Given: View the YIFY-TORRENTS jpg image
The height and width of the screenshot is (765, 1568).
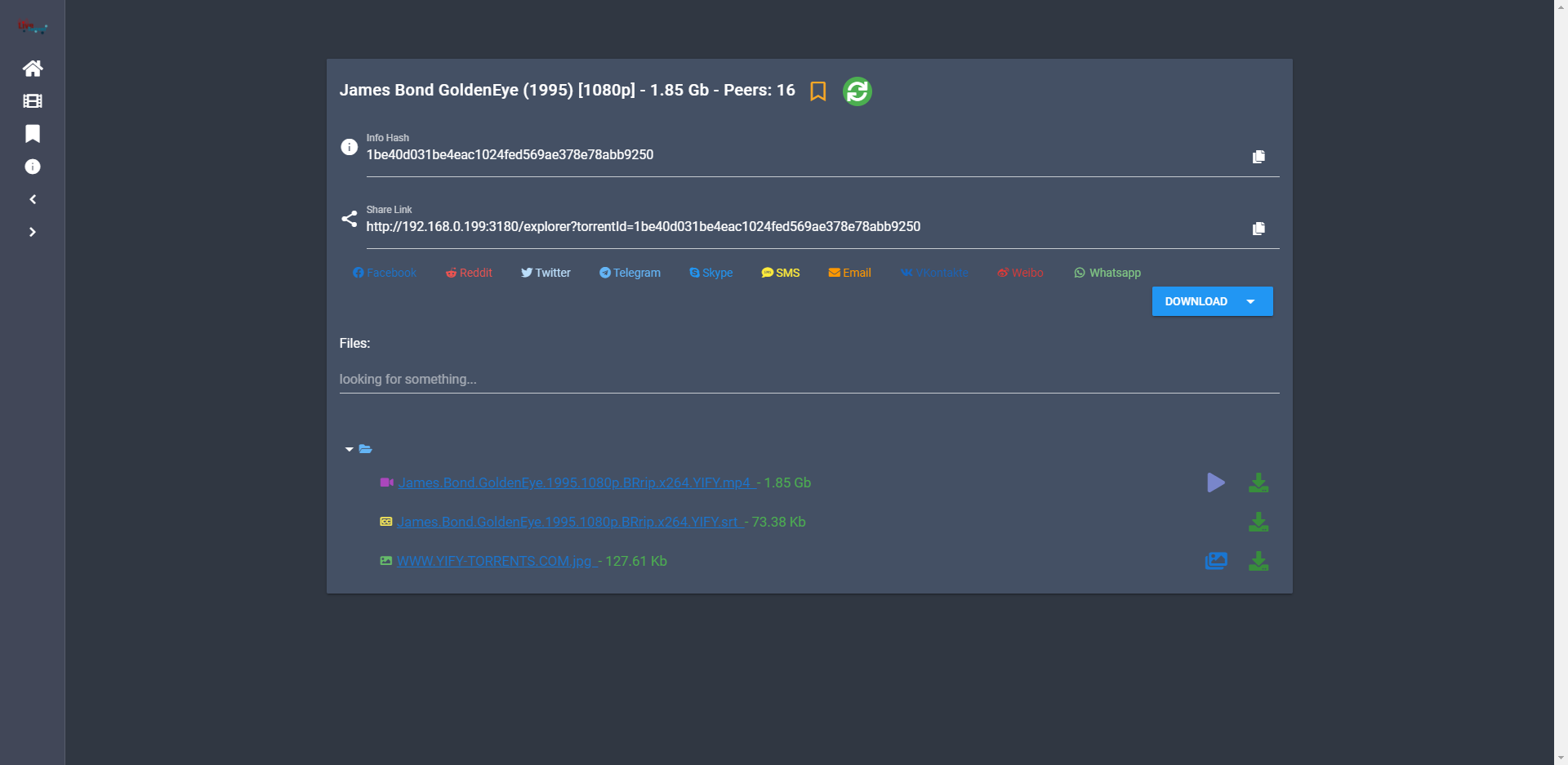Looking at the screenshot, I should (x=1216, y=561).
